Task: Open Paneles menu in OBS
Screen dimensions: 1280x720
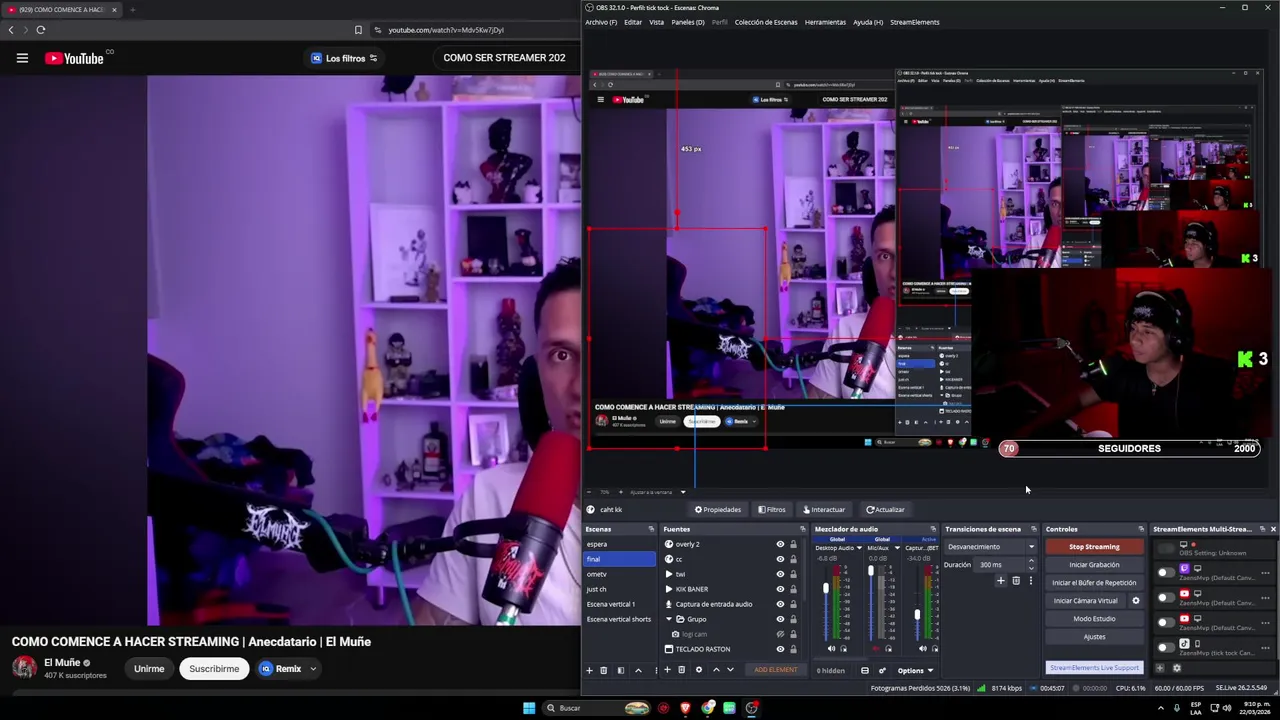Action: [x=688, y=22]
